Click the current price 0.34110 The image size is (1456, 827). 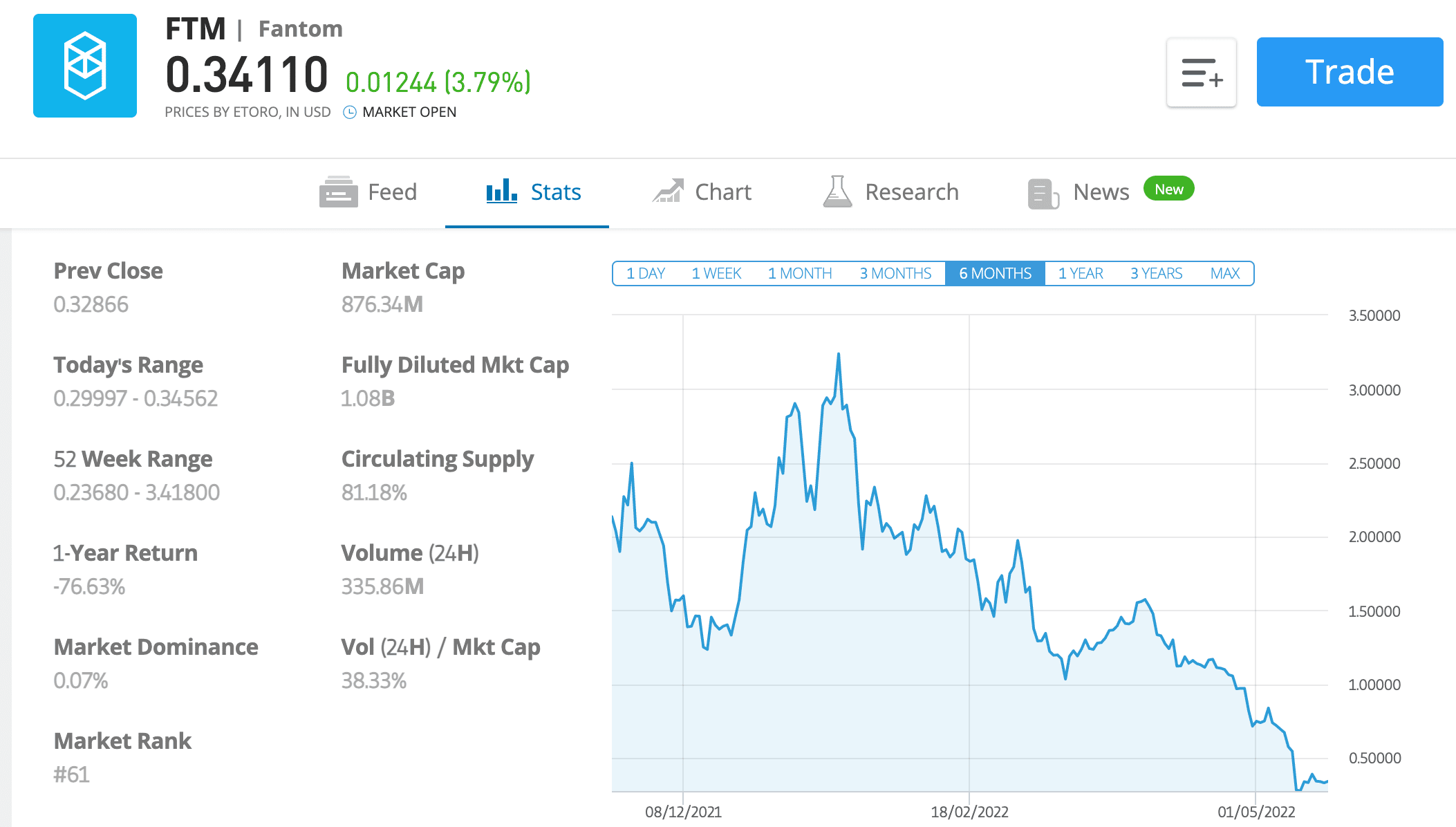(x=247, y=75)
